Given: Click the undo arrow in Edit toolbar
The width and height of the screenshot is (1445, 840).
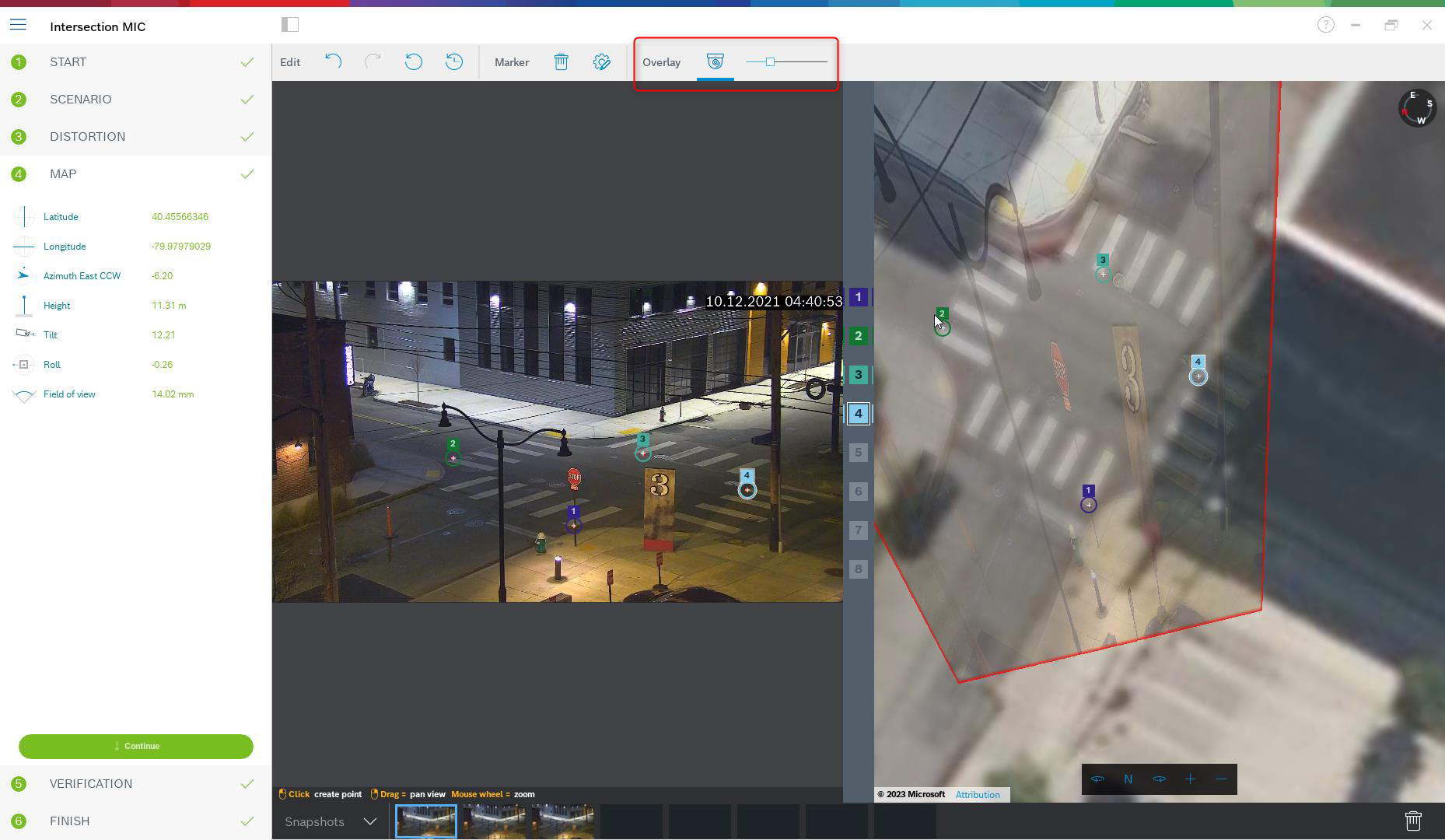Looking at the screenshot, I should [333, 62].
